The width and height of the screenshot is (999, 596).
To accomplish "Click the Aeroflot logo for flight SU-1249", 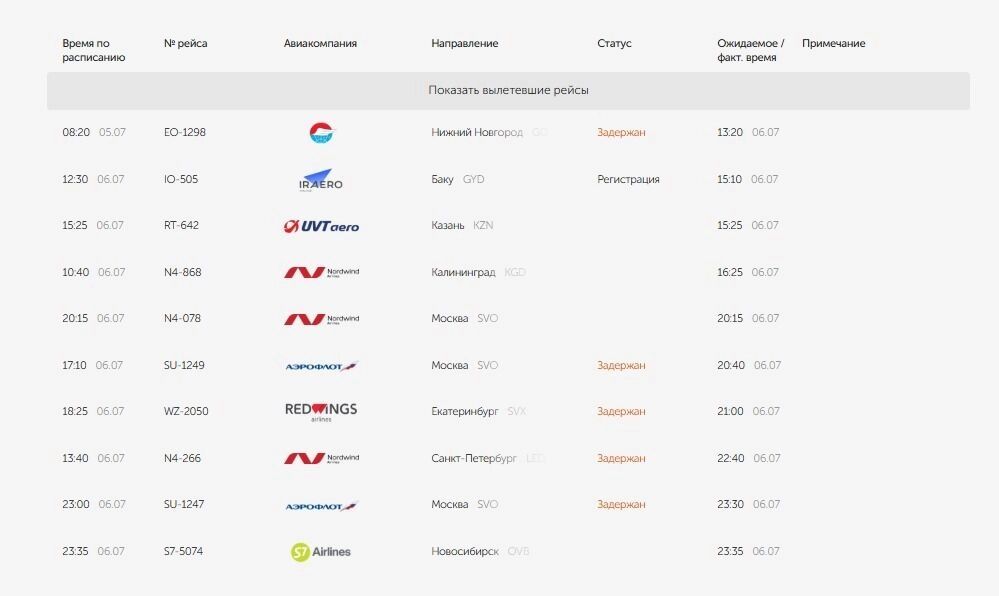I will [x=321, y=366].
